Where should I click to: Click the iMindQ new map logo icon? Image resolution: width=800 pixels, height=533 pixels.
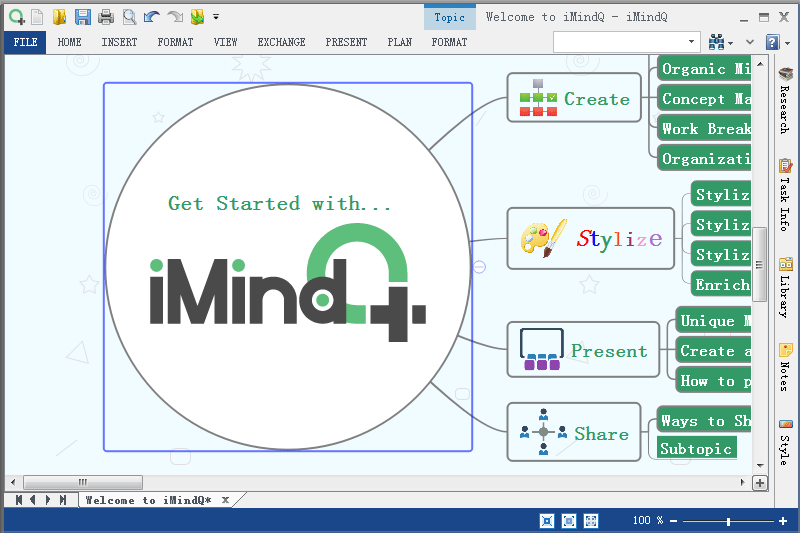[17, 17]
